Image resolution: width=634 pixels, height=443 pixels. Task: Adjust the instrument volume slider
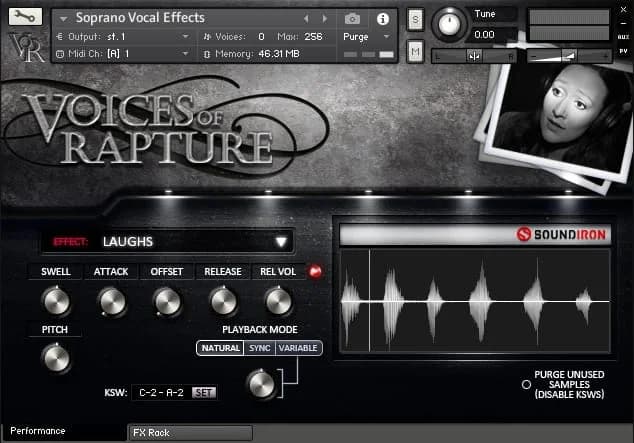tap(570, 56)
